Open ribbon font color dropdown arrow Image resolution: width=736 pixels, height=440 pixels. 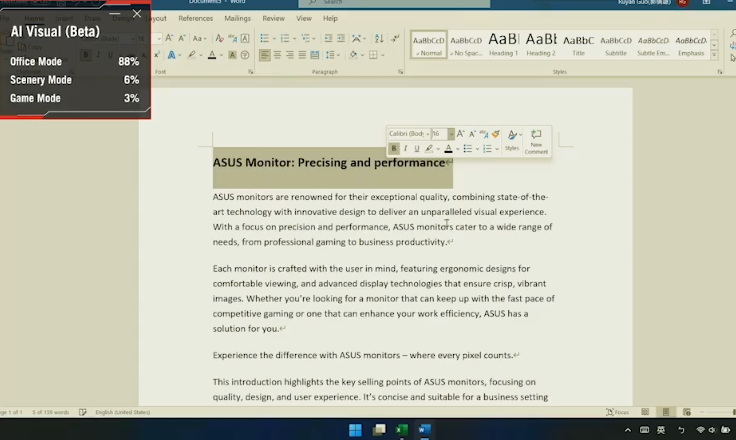click(x=221, y=55)
